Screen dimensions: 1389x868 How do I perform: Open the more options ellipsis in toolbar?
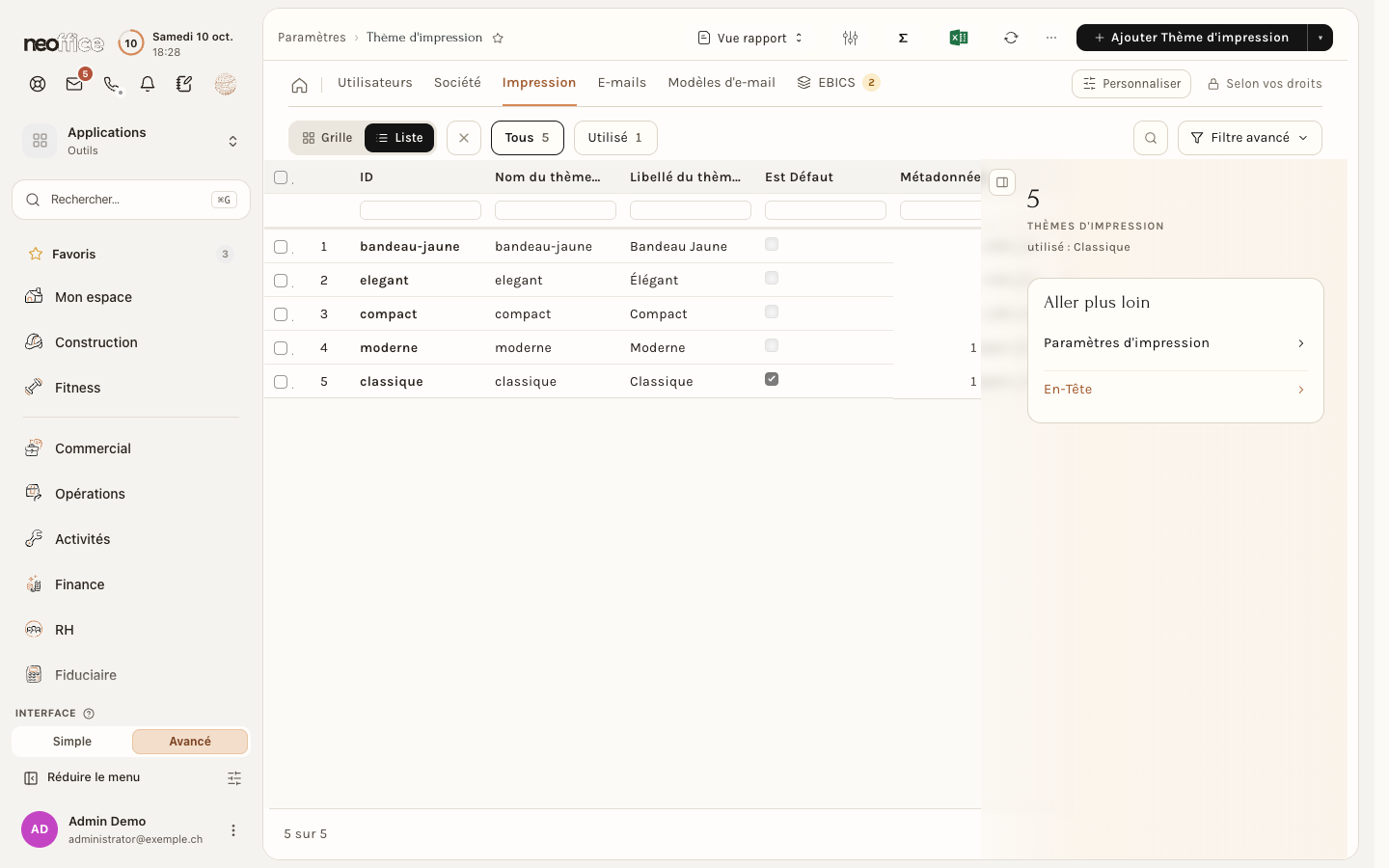tap(1051, 38)
